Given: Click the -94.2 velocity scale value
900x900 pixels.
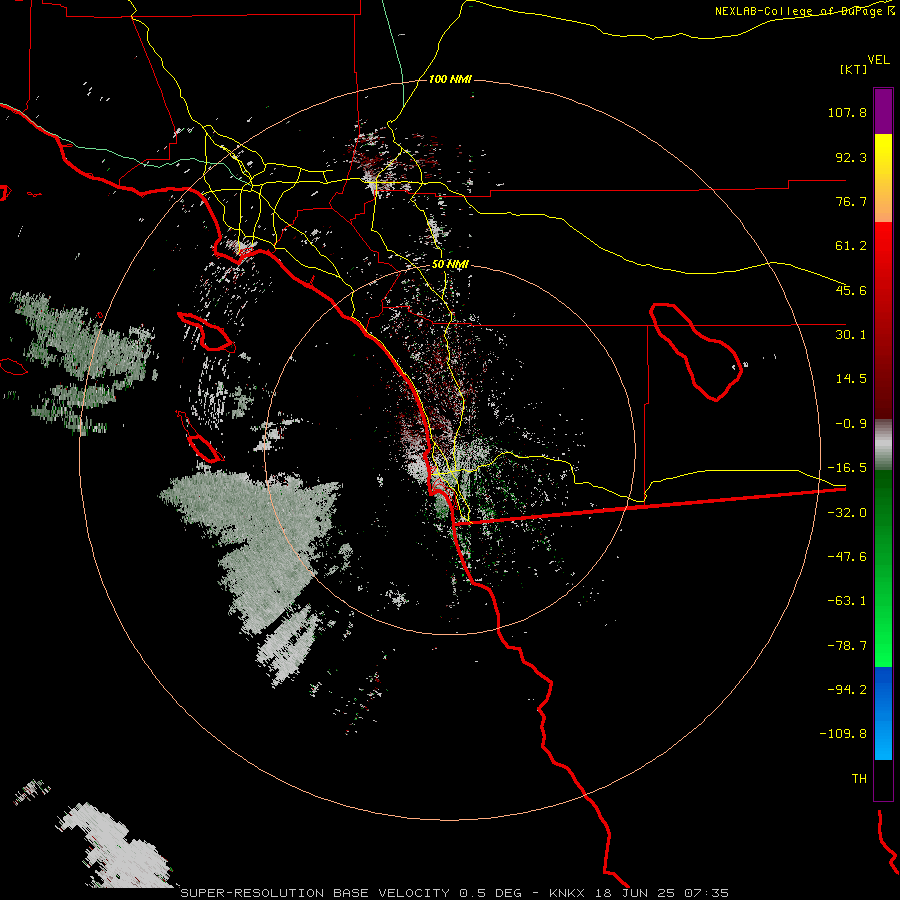Looking at the screenshot, I should click(847, 689).
